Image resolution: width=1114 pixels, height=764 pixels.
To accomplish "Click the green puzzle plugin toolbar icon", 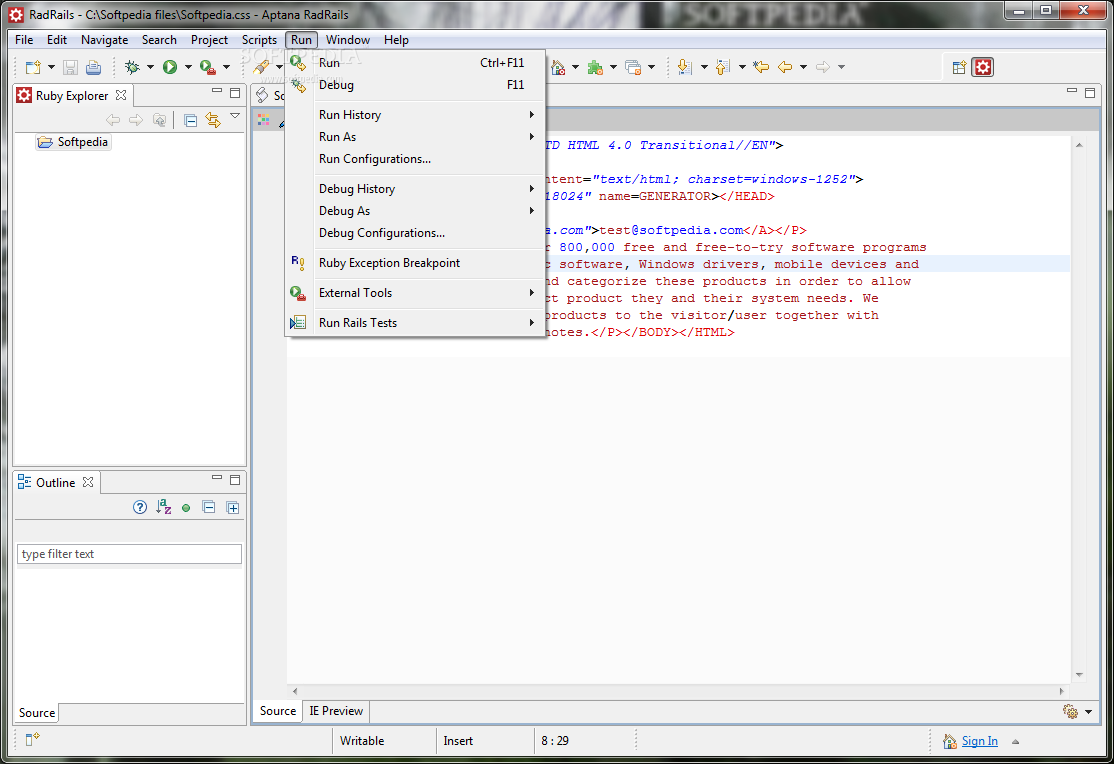I will [x=595, y=67].
